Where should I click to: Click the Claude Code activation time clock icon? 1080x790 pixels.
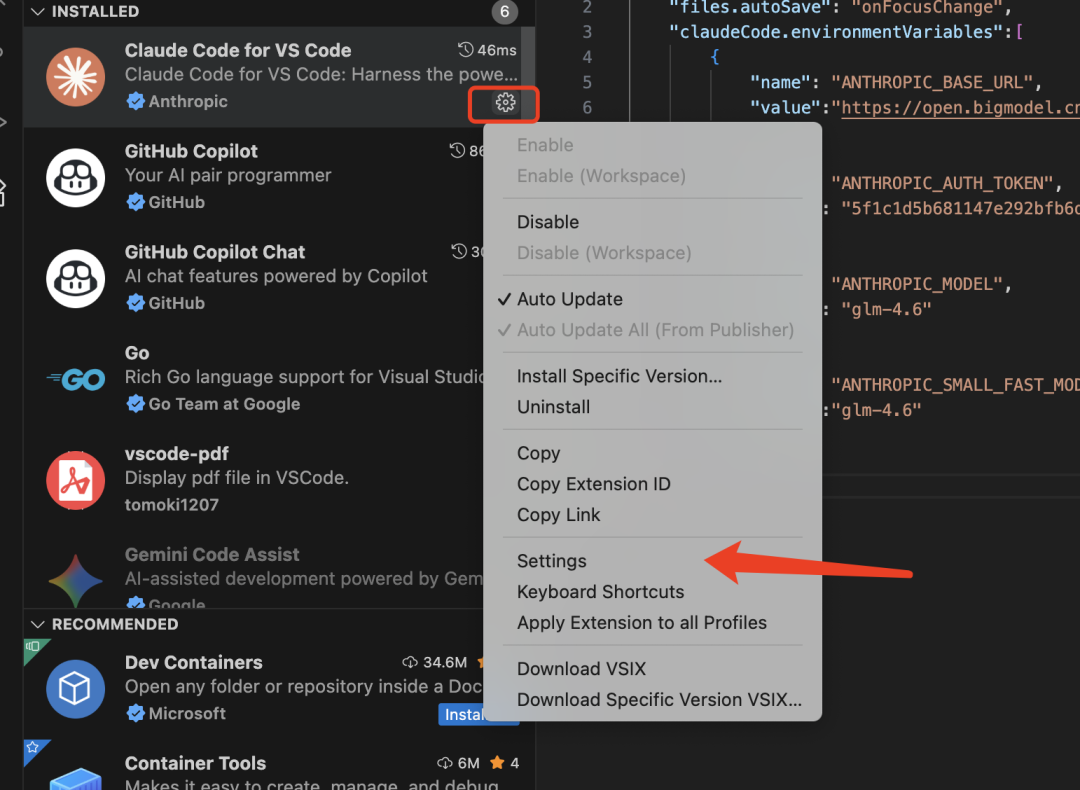click(x=466, y=50)
